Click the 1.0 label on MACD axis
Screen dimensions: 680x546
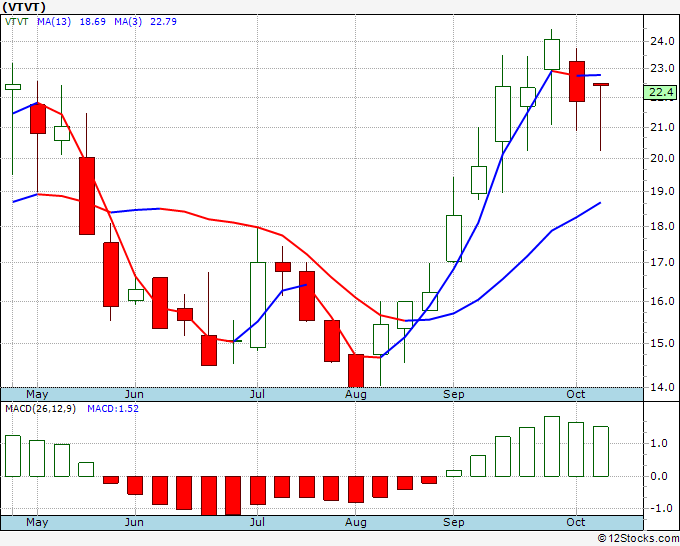coord(658,443)
